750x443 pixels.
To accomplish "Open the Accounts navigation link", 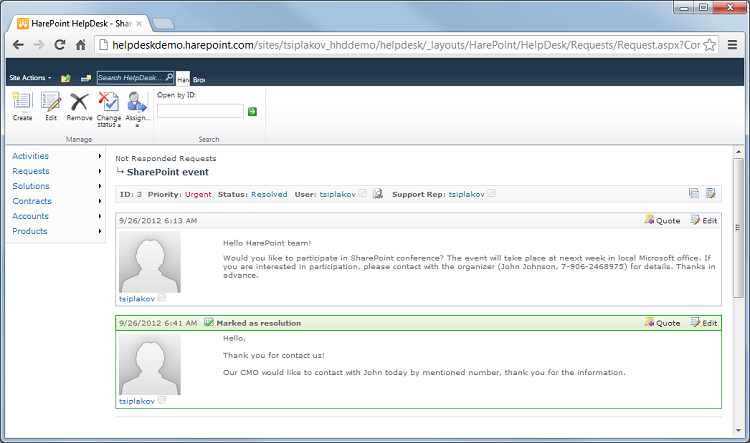I will [31, 216].
